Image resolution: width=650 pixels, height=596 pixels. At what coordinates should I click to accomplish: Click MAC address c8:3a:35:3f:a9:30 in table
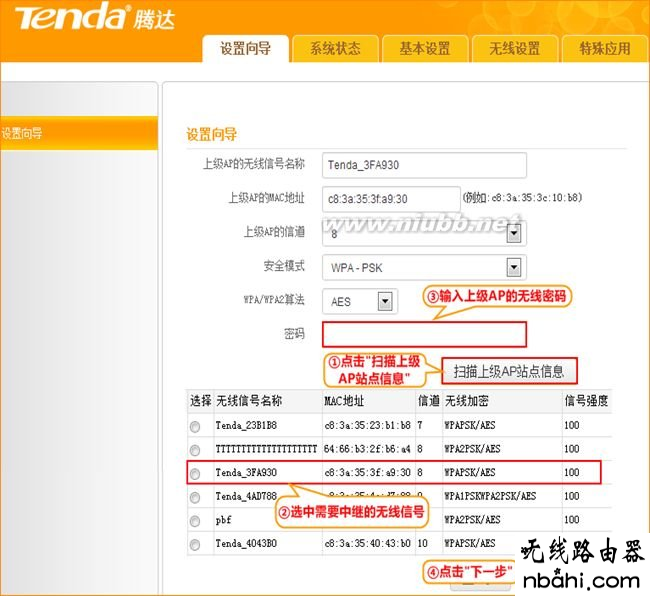click(x=367, y=472)
